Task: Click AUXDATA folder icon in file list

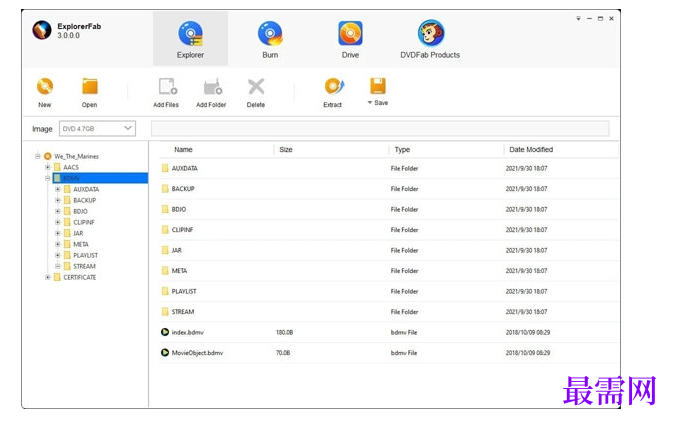Action: (x=165, y=168)
